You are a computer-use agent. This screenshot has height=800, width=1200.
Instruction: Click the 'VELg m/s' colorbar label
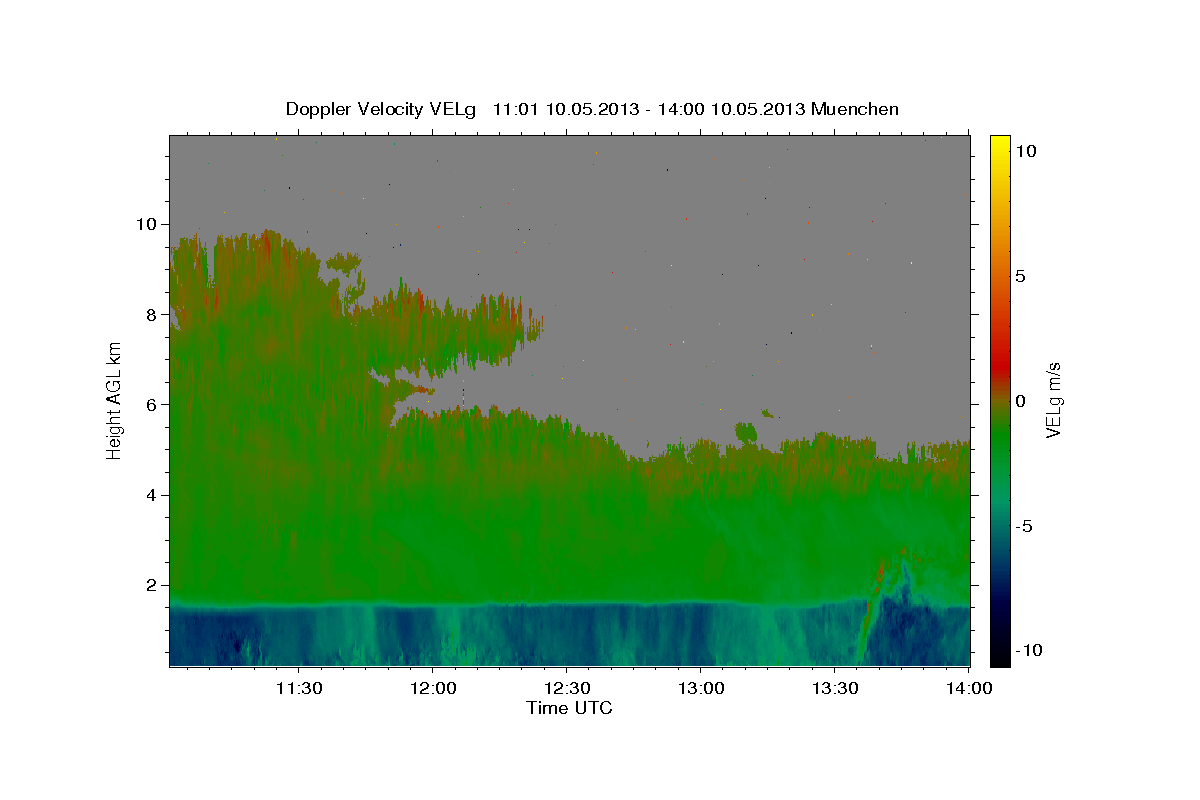[x=1053, y=401]
